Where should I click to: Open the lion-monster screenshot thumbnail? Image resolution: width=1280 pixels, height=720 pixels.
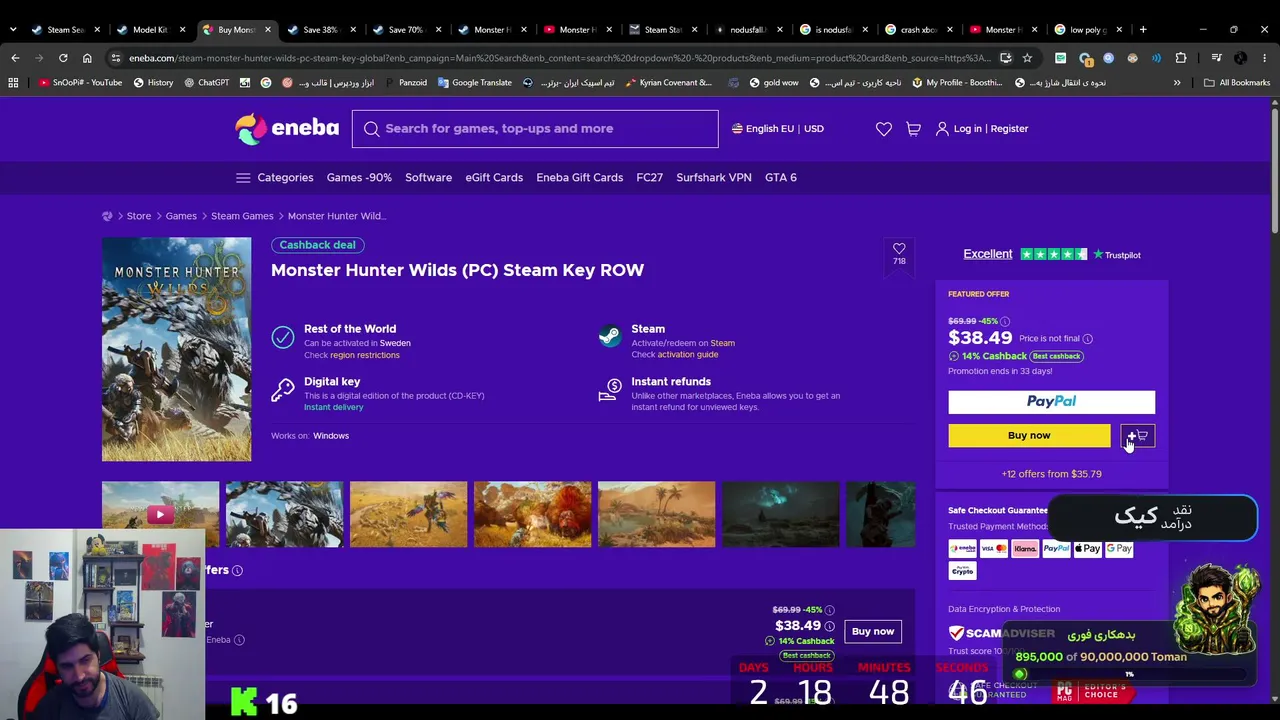tap(532, 515)
